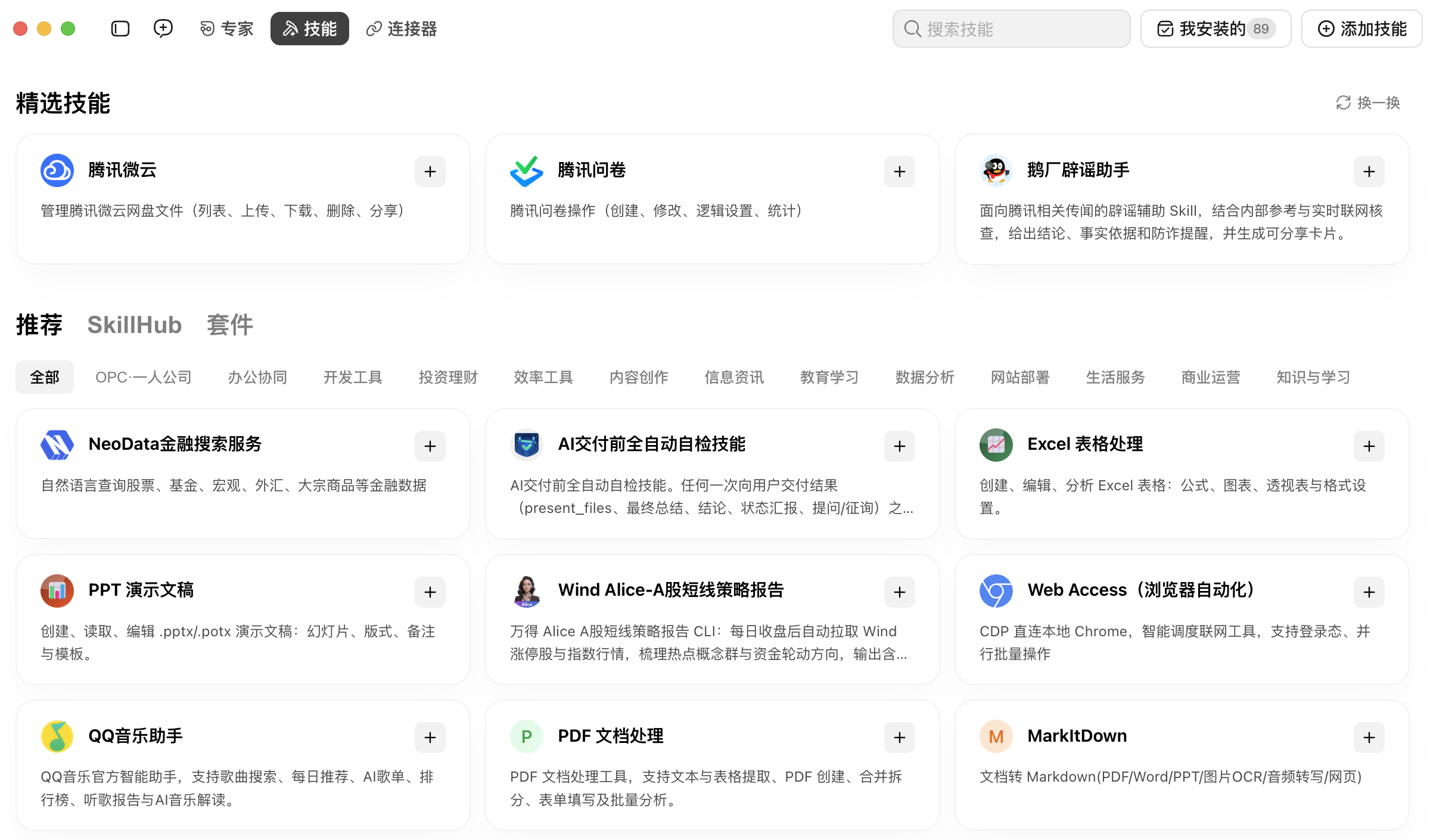Add the 腾讯微云 skill with plus
The image size is (1430, 840).
[430, 172]
